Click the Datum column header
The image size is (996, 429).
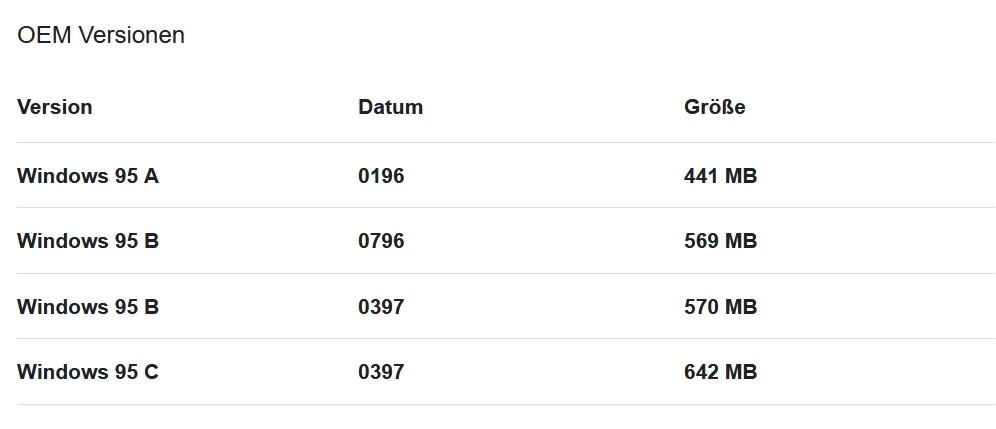pos(391,107)
